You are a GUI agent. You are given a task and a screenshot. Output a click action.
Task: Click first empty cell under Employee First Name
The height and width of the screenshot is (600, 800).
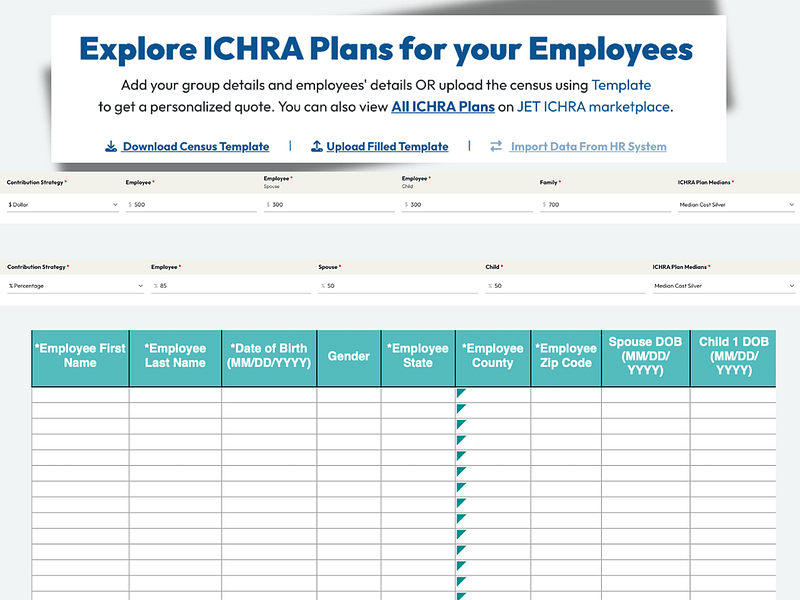80,394
